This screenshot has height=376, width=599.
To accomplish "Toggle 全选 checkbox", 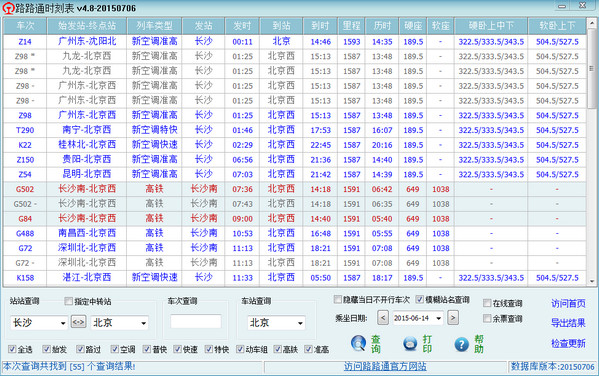I will [x=12, y=349].
